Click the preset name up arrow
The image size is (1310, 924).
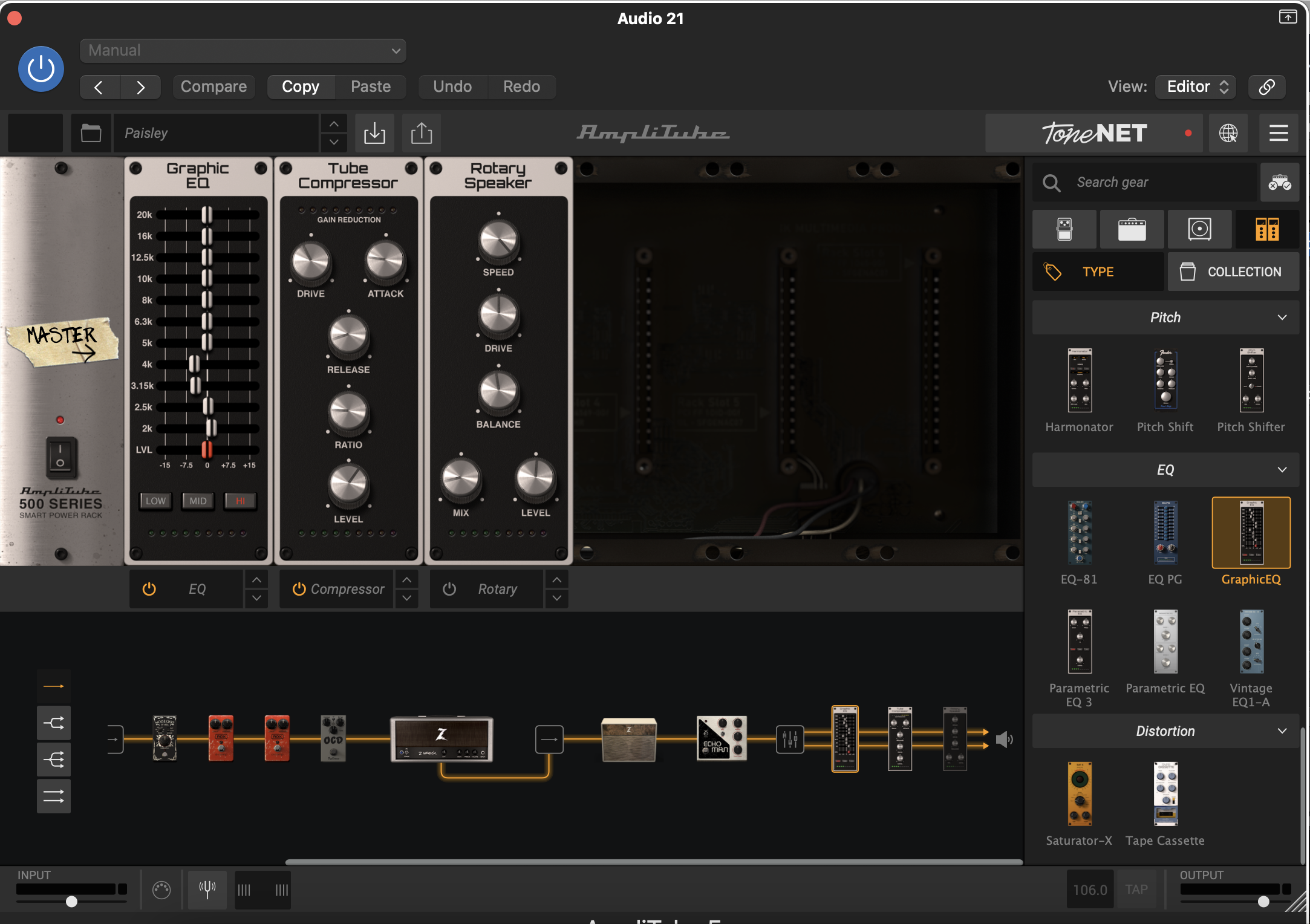point(334,123)
